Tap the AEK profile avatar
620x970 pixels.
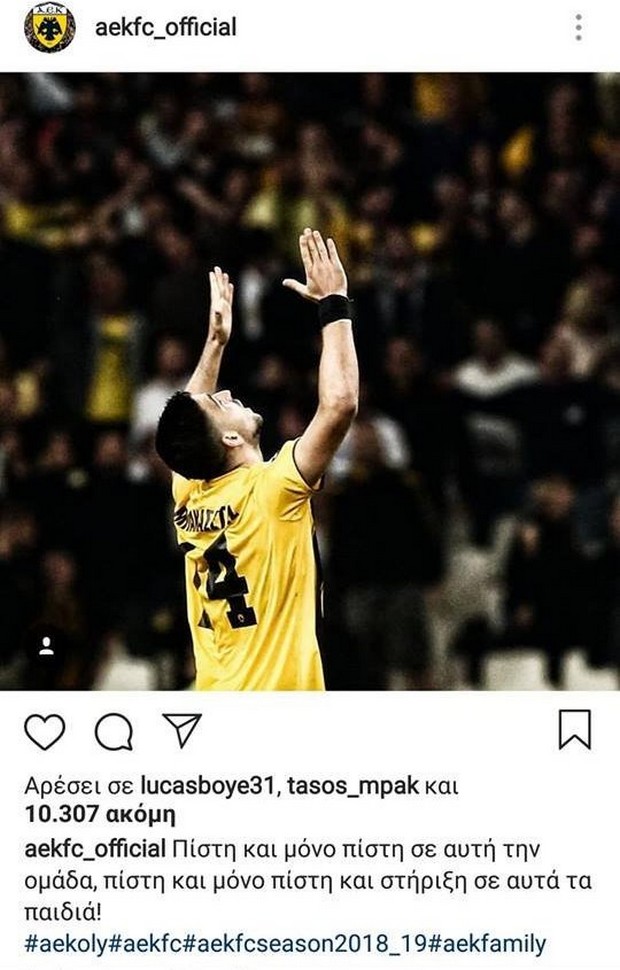click(x=50, y=27)
